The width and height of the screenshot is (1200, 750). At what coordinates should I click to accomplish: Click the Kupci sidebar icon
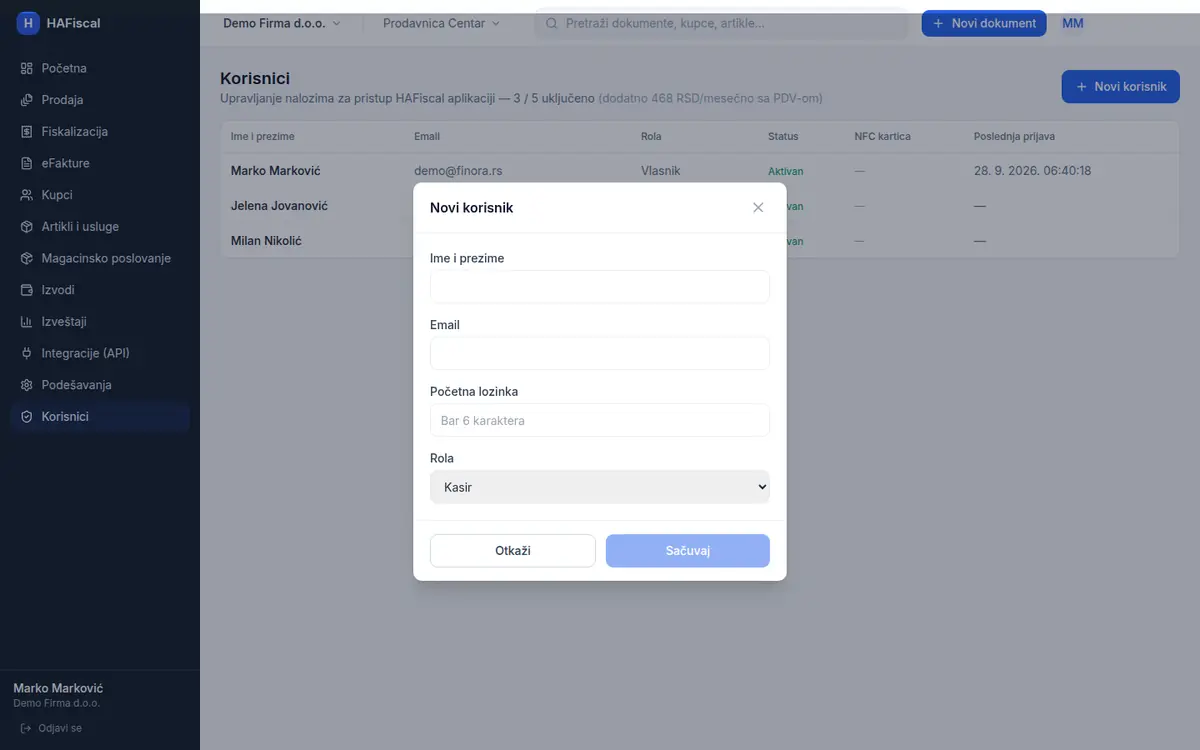tap(27, 195)
